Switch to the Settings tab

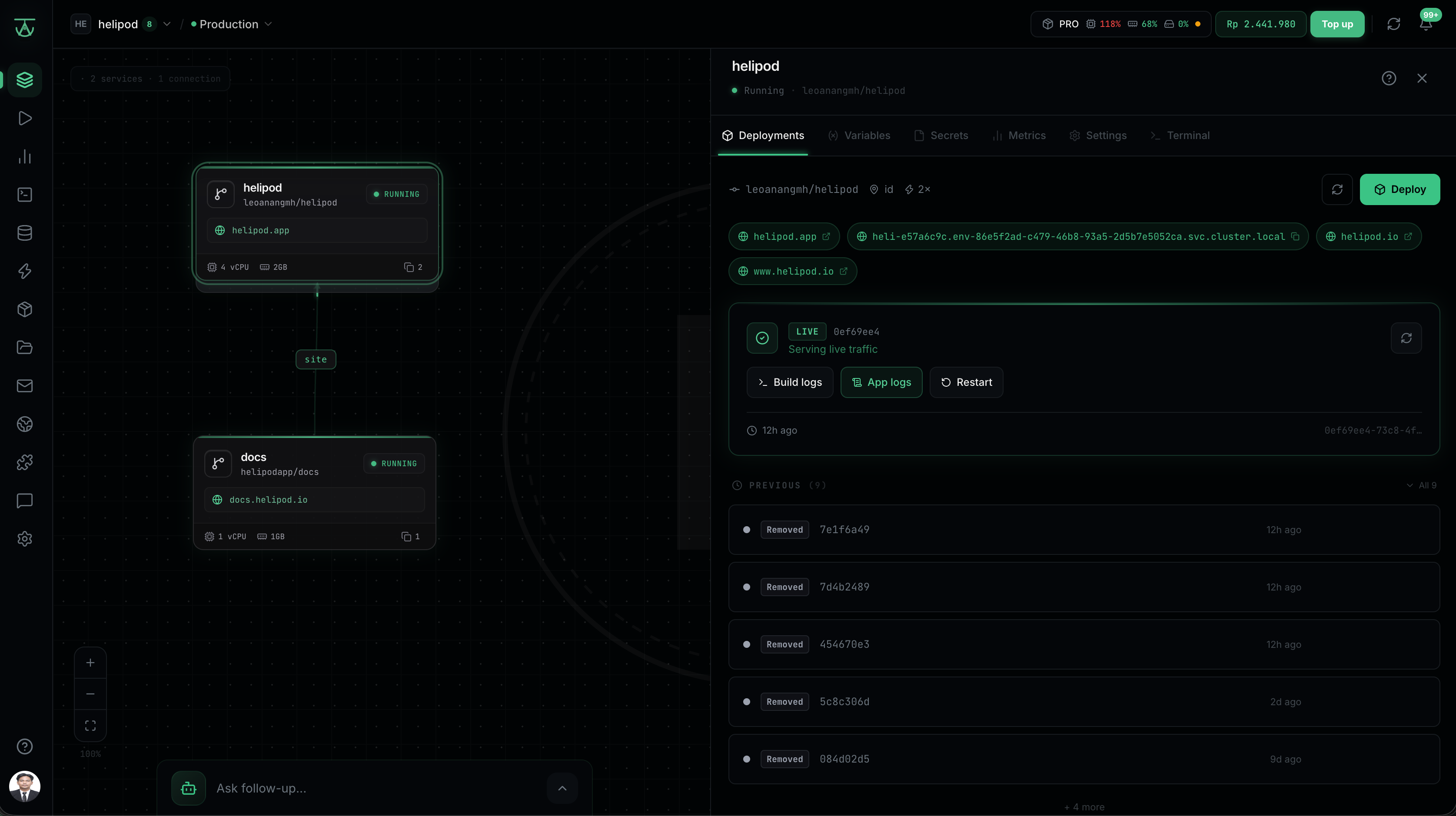(1098, 135)
